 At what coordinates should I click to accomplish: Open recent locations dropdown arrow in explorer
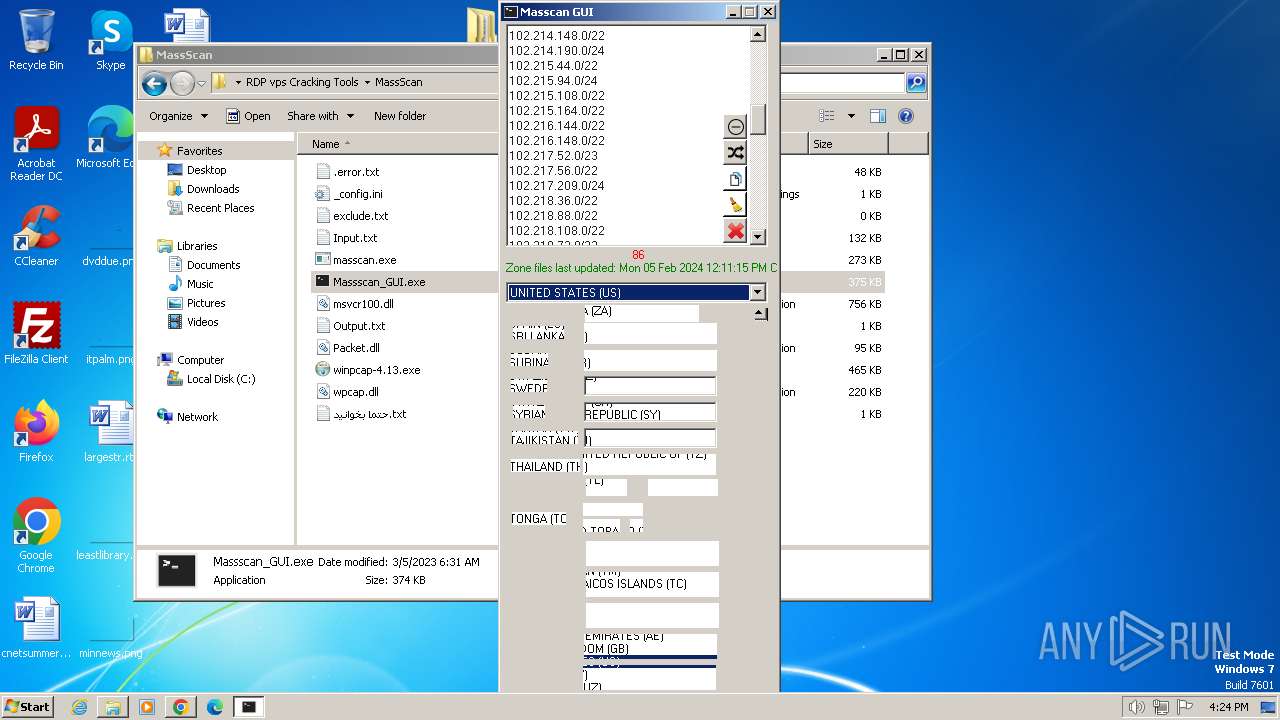coord(201,83)
